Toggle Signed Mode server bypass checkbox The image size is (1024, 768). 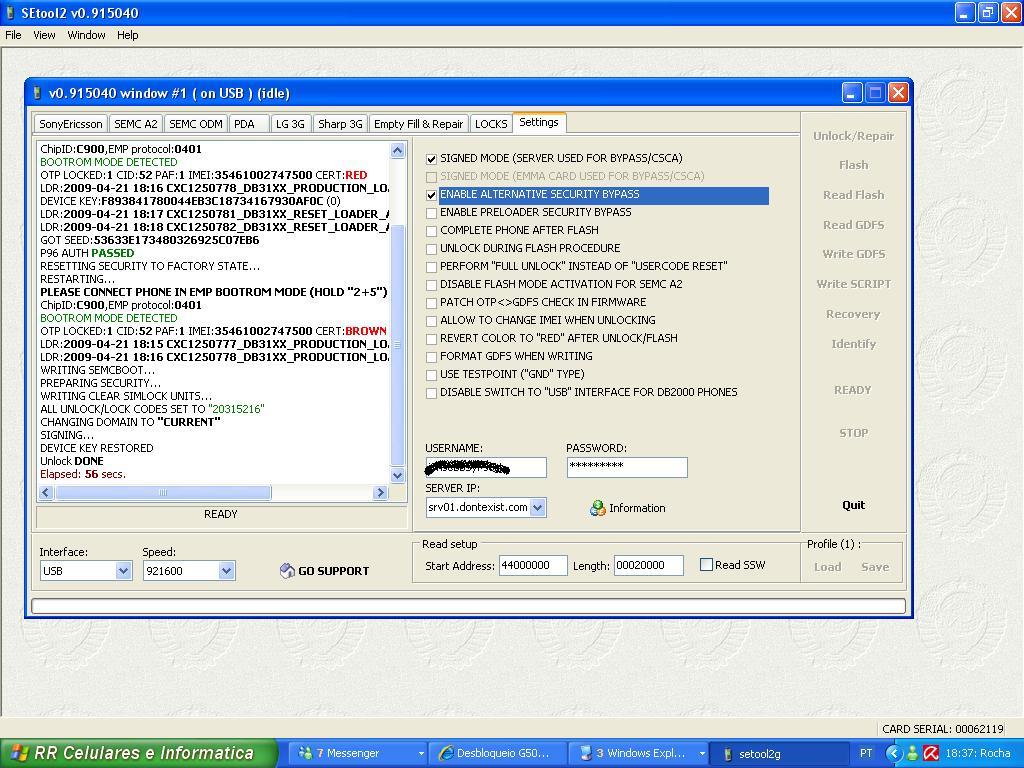(431, 159)
